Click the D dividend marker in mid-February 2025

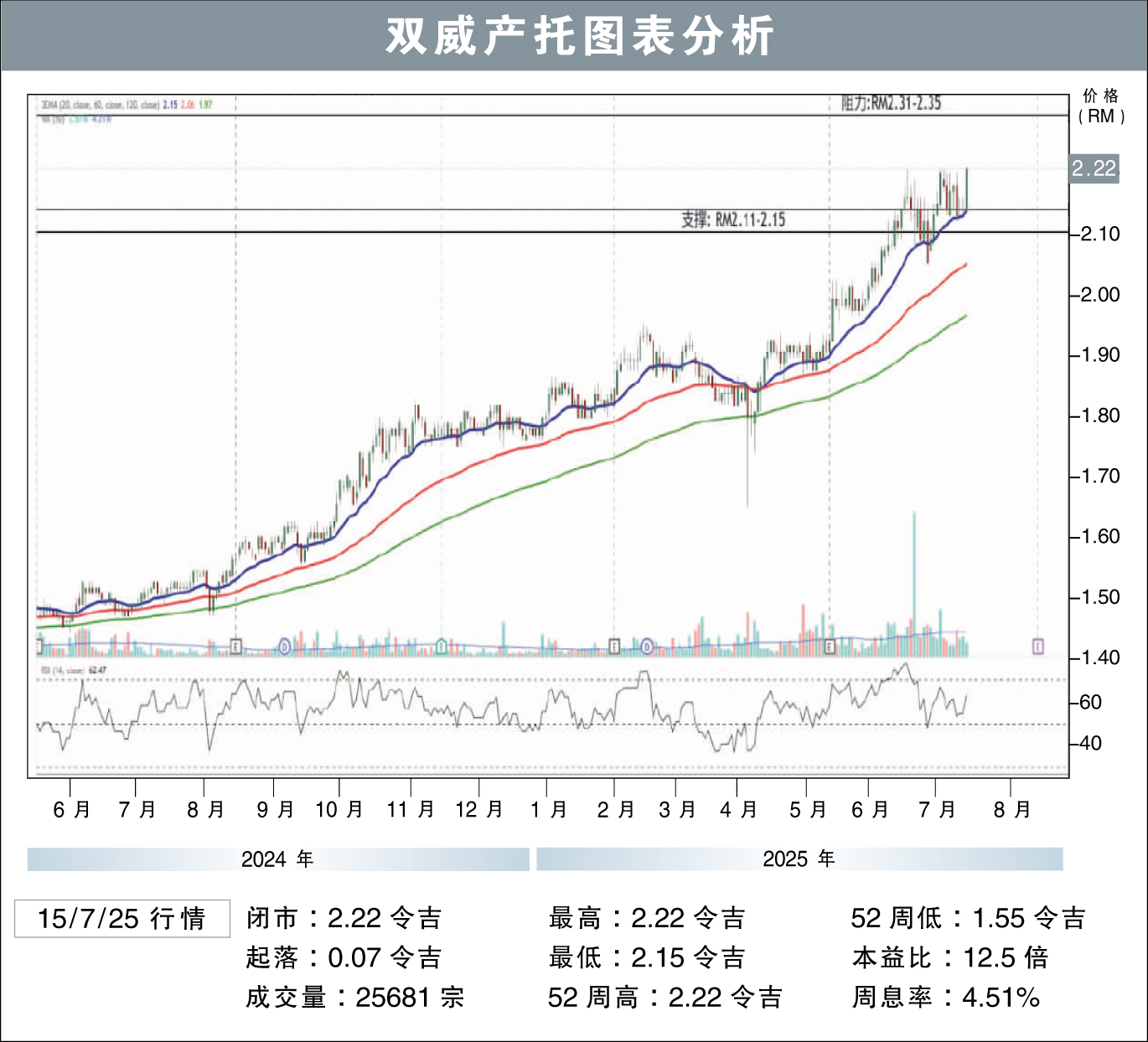coord(647,647)
